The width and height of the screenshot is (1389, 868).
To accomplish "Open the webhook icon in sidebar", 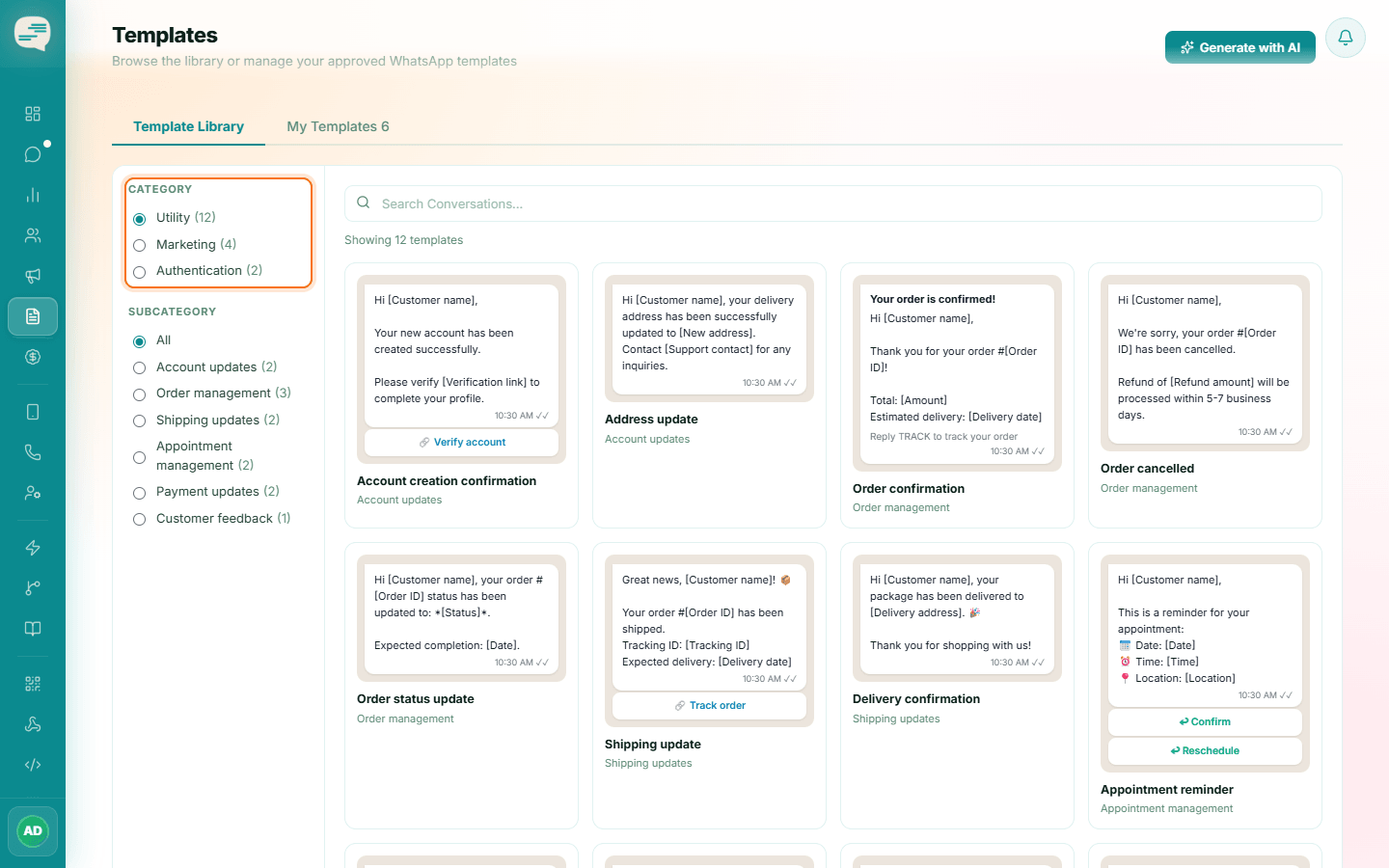I will (x=33, y=724).
